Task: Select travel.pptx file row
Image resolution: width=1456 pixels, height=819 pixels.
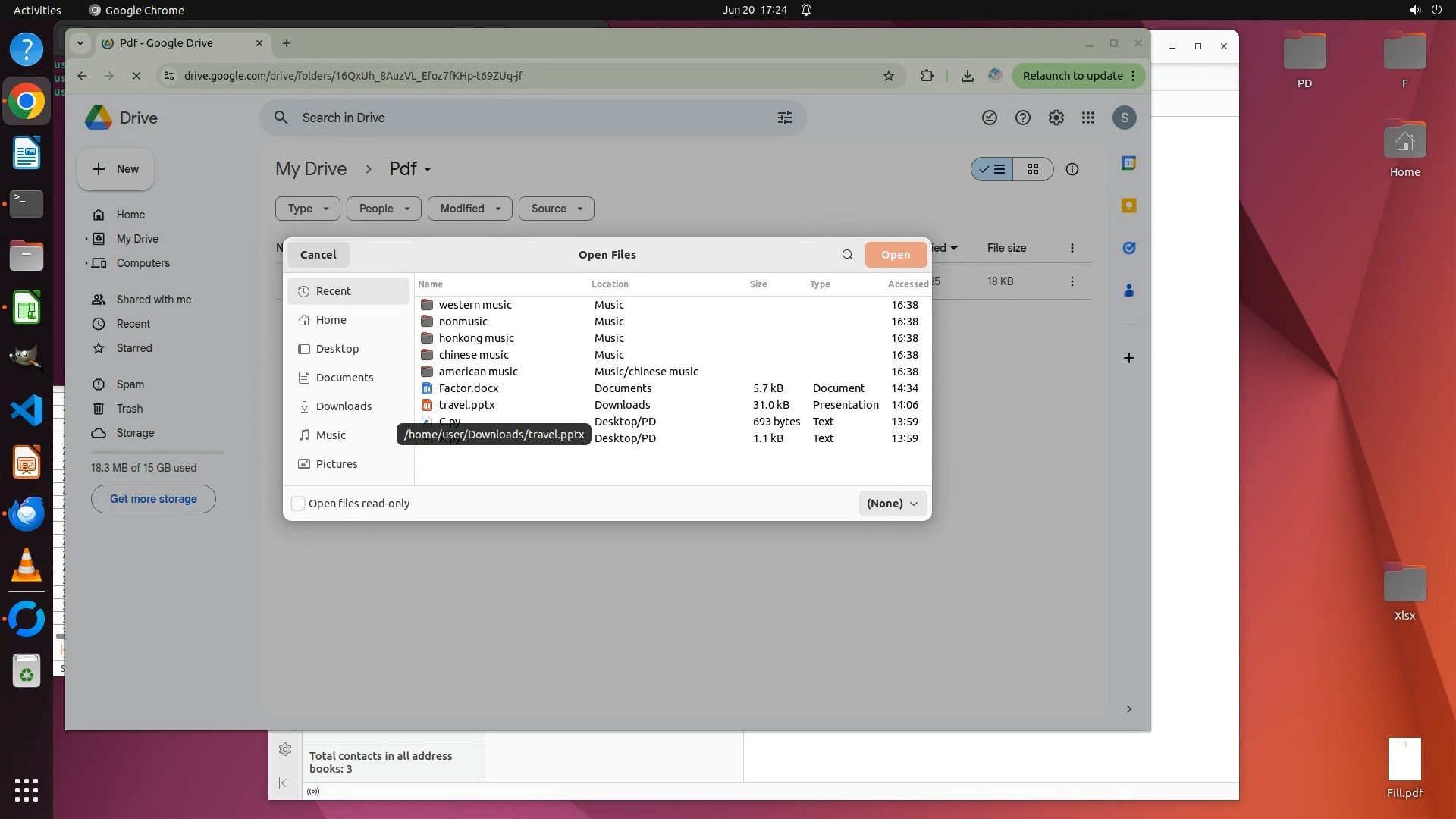Action: 466,405
